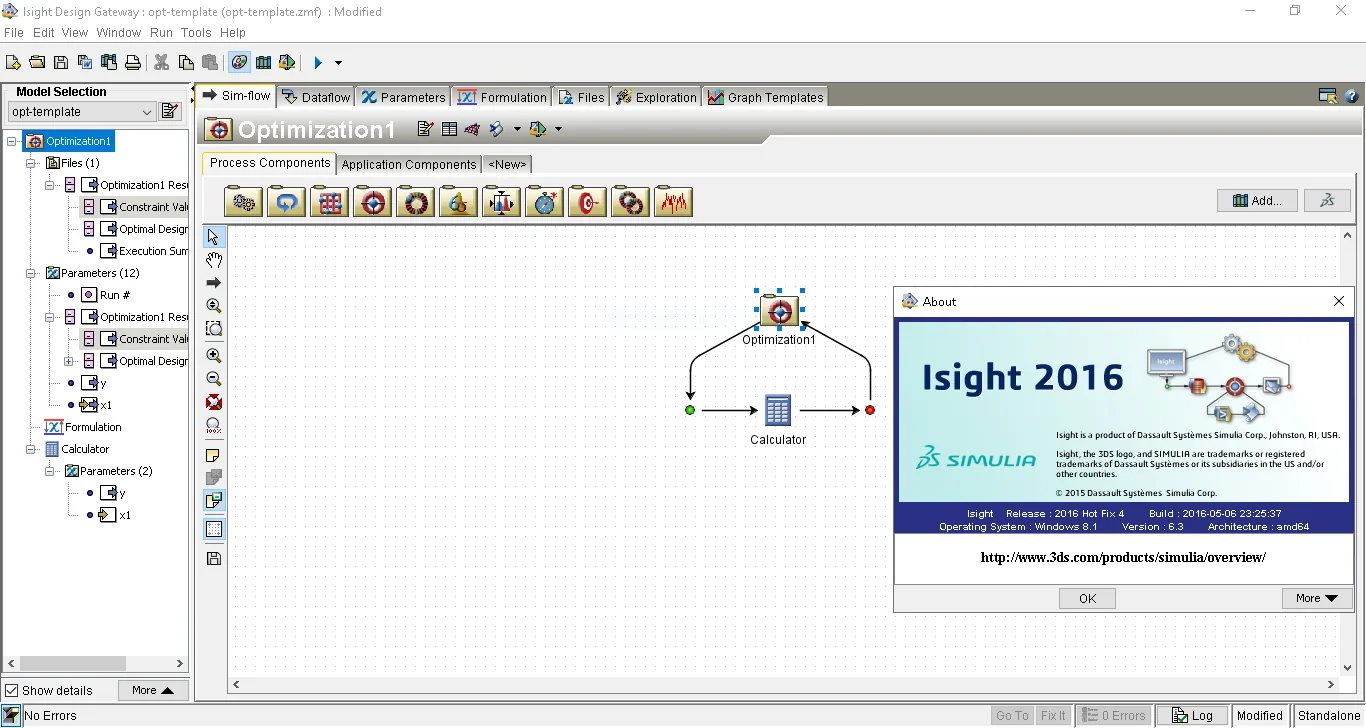Switch to the Dataflow tab
Viewport: 1366px width, 728px height.
pos(316,97)
